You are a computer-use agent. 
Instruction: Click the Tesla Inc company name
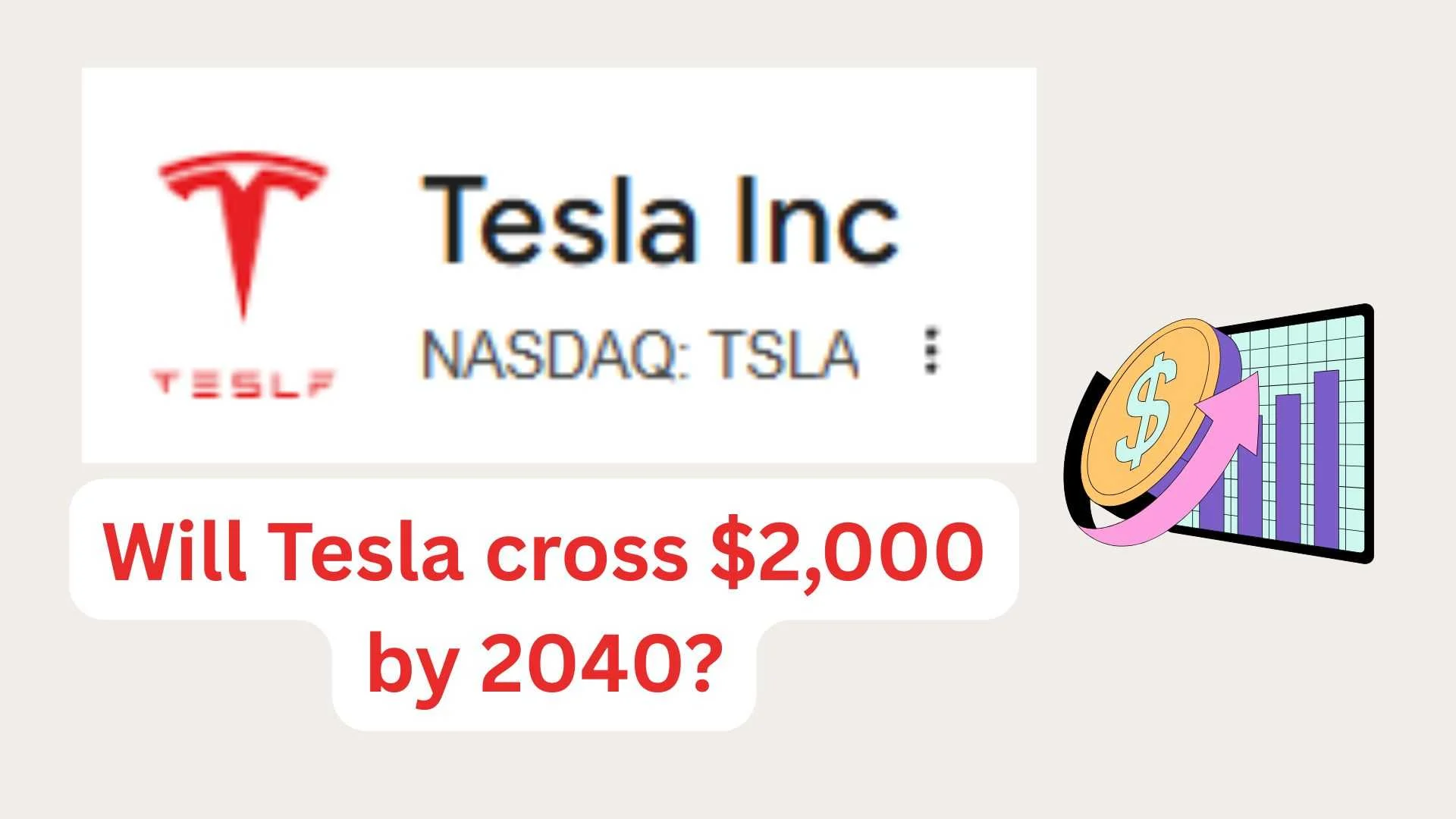pyautogui.click(x=660, y=220)
